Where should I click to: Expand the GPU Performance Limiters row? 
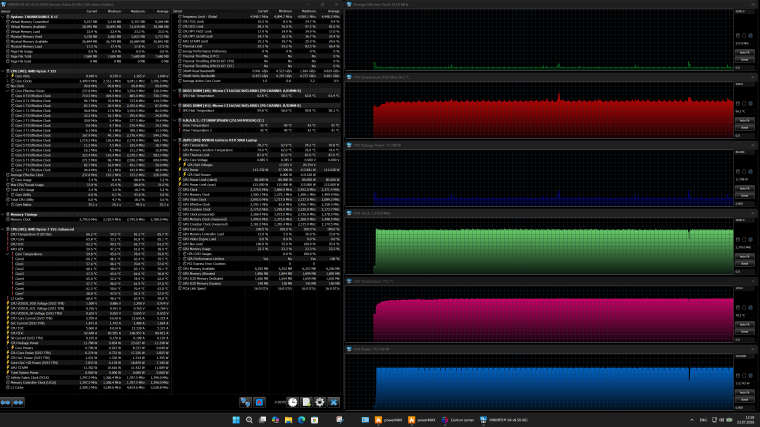pos(179,259)
